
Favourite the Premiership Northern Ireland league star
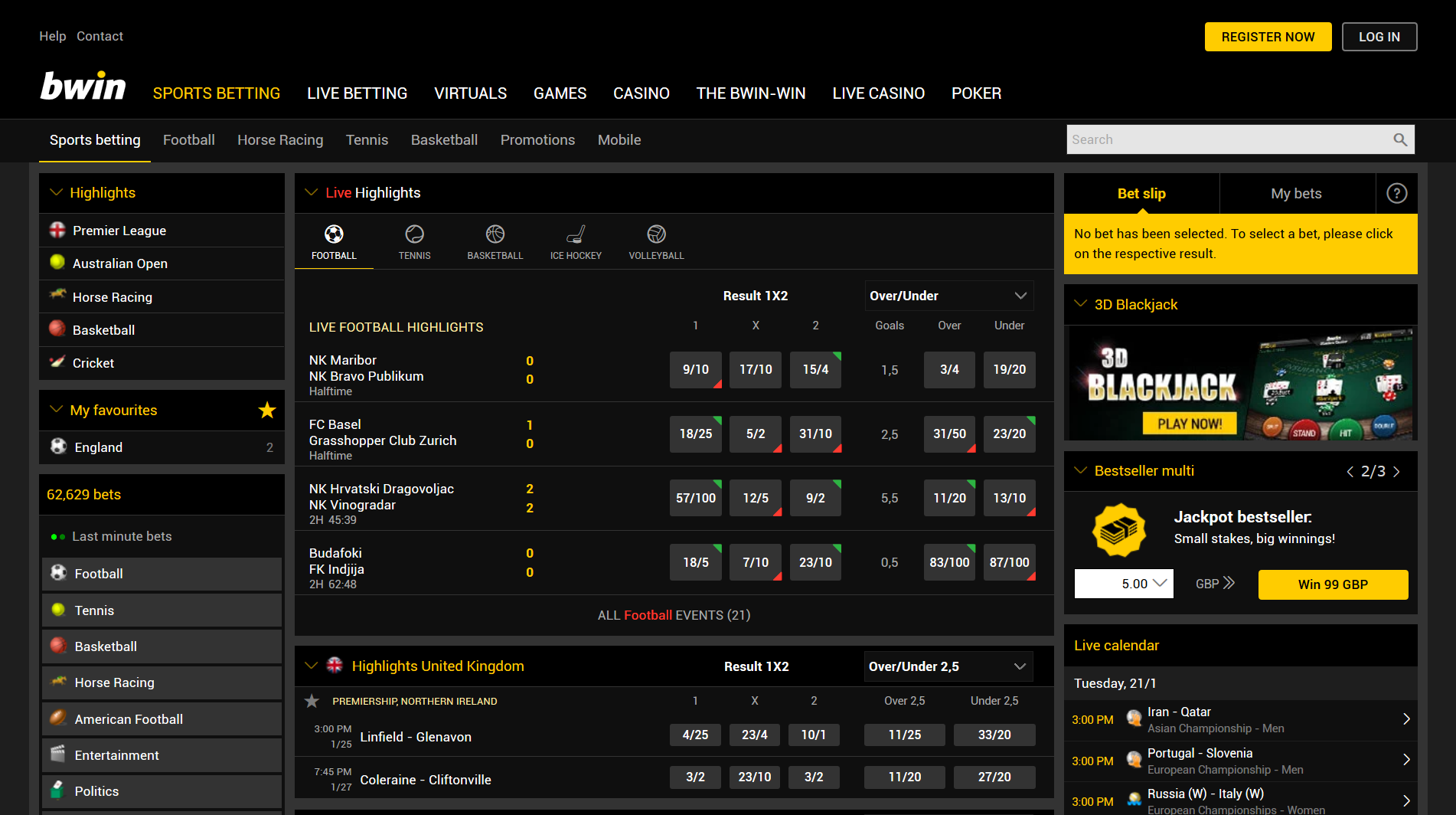pos(312,700)
